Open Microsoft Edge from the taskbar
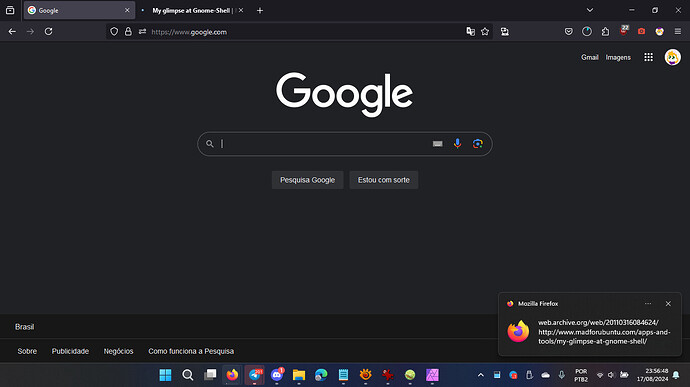Image resolution: width=690 pixels, height=387 pixels. 321,375
